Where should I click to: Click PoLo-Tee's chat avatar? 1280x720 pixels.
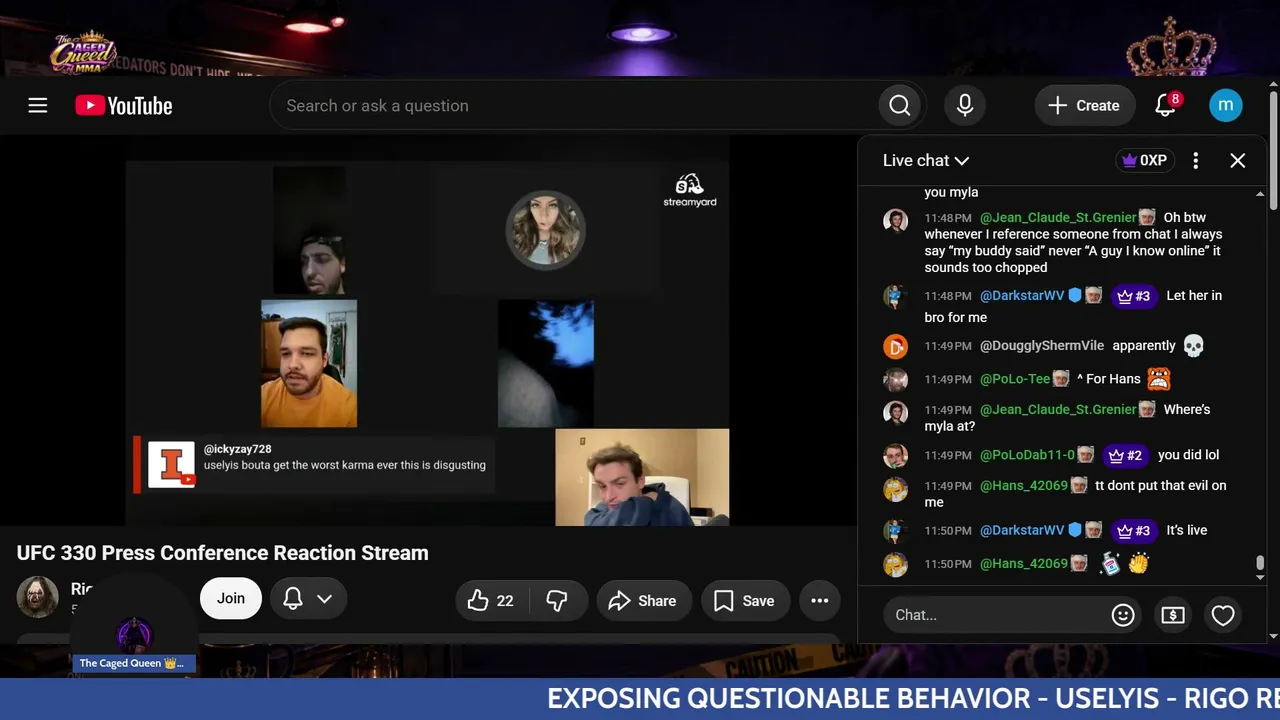click(x=895, y=380)
